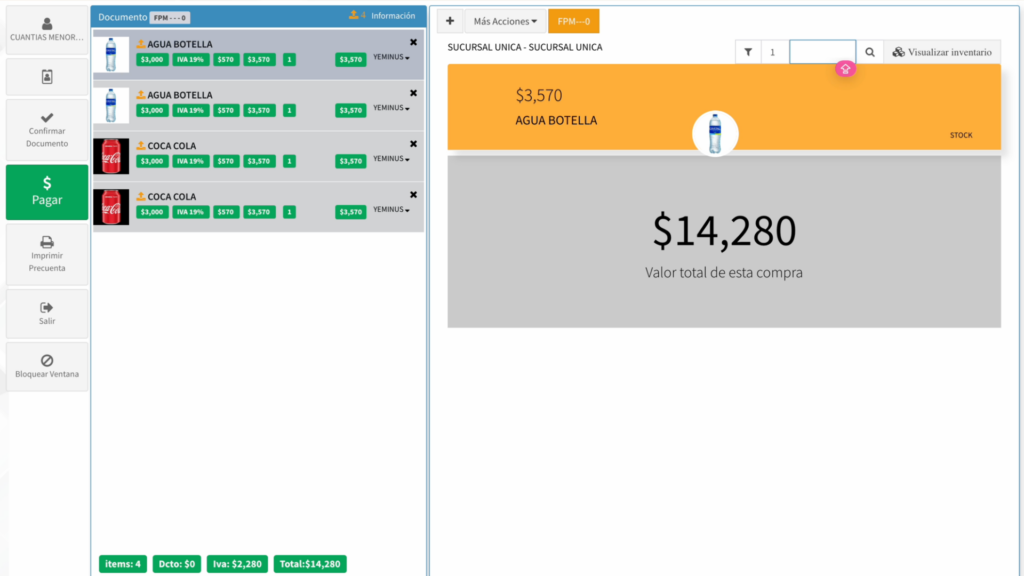Remove the last COCA COLA item
Image resolution: width=1024 pixels, height=576 pixels.
point(413,195)
